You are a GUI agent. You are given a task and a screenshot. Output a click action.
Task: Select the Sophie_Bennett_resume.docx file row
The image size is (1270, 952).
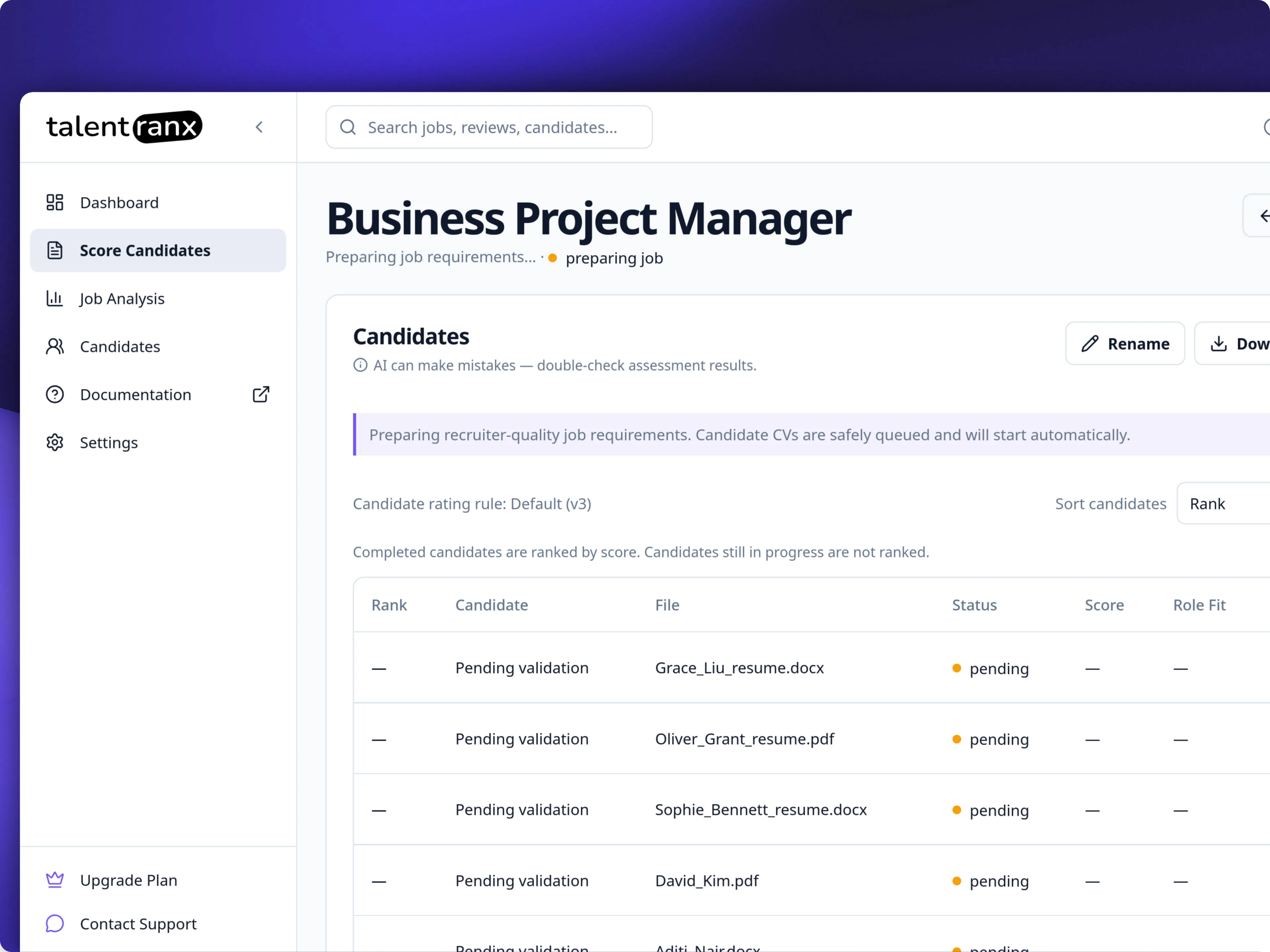click(x=811, y=810)
